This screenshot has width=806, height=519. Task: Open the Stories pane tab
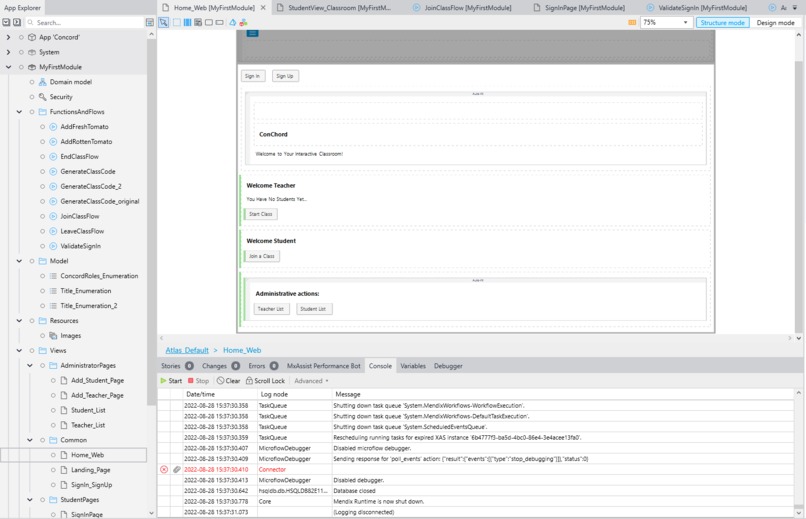[x=177, y=366]
